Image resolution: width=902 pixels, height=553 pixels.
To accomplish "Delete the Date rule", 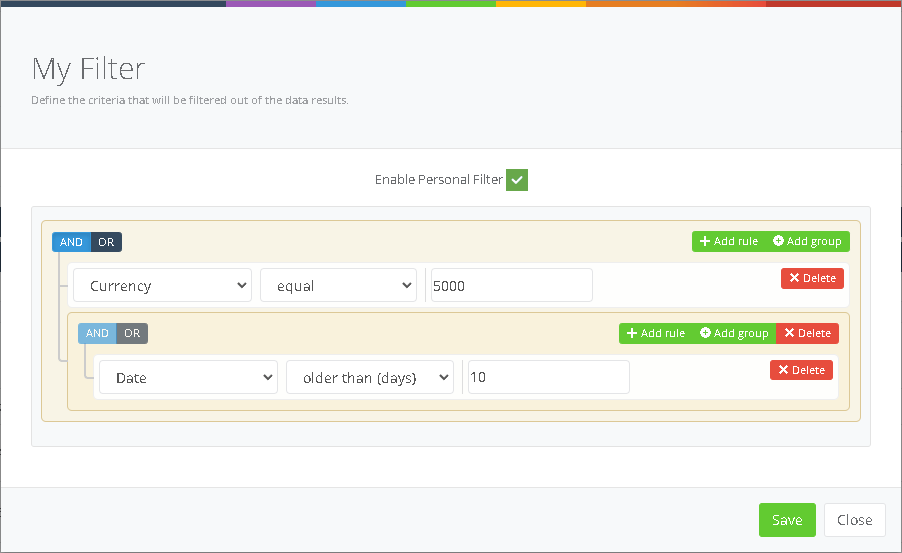I will pos(801,371).
